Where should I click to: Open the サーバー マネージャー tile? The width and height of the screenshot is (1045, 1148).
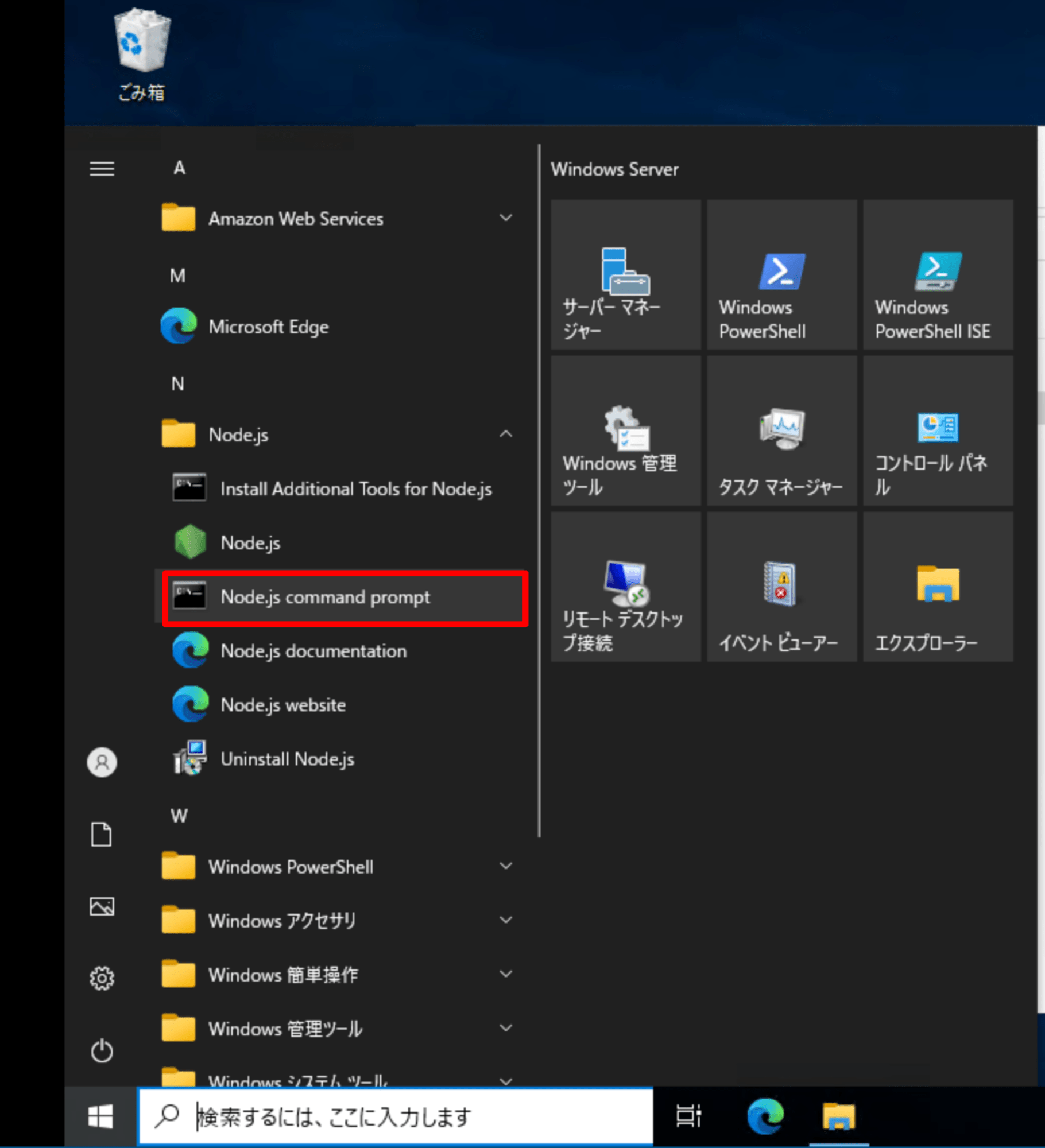pos(626,274)
